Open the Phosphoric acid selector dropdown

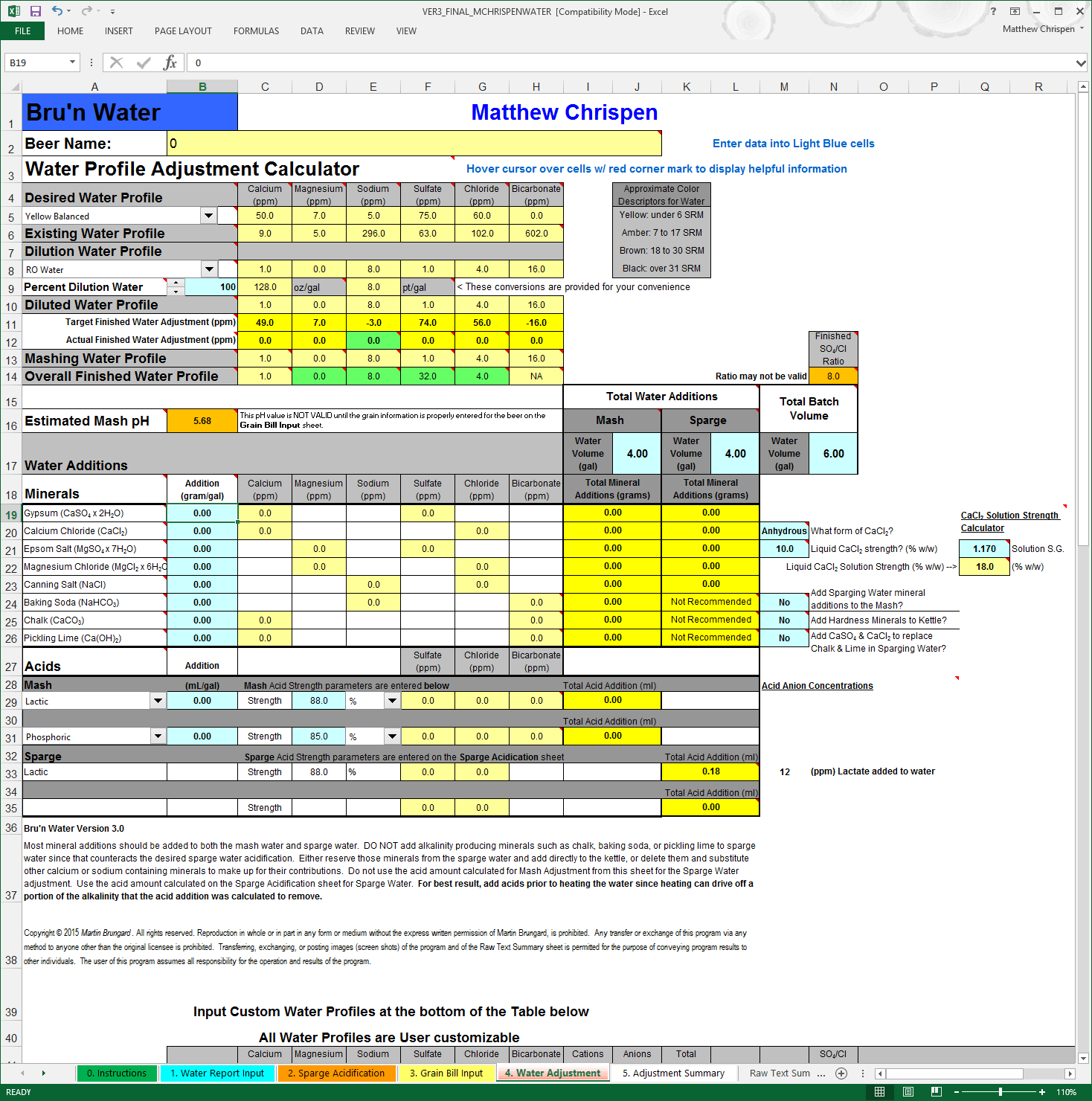(x=157, y=736)
